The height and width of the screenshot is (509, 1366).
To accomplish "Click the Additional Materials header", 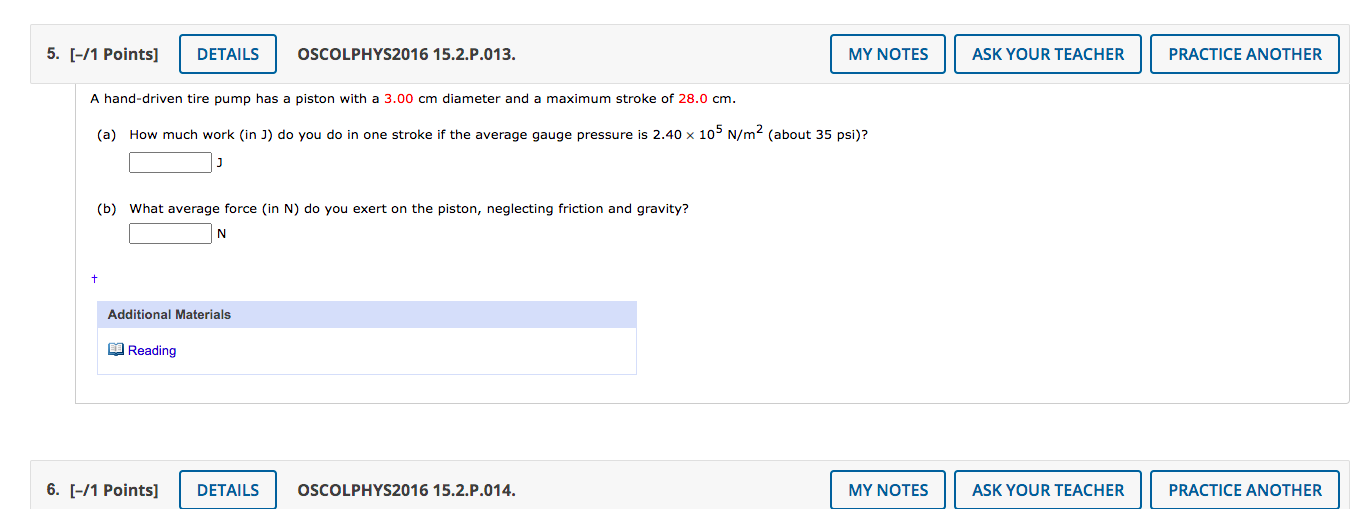I will 367,315.
